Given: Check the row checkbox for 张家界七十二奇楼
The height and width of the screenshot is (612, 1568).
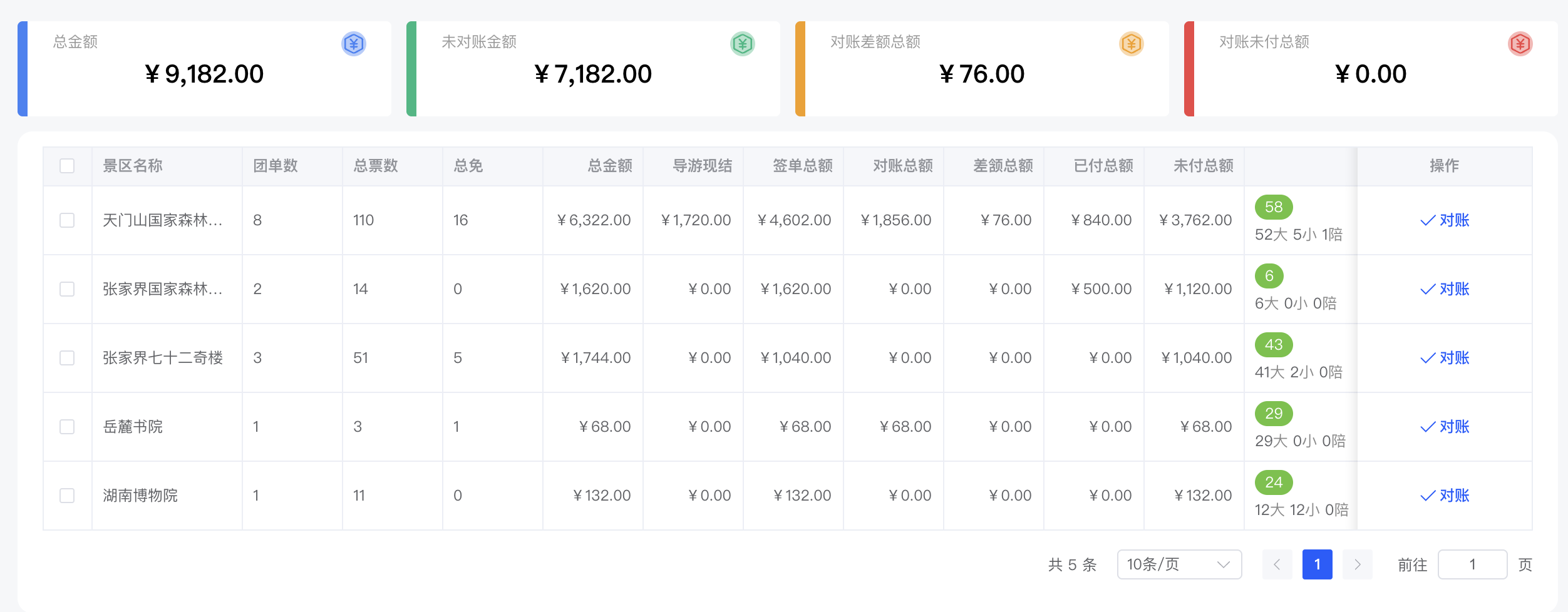Looking at the screenshot, I should tap(67, 357).
